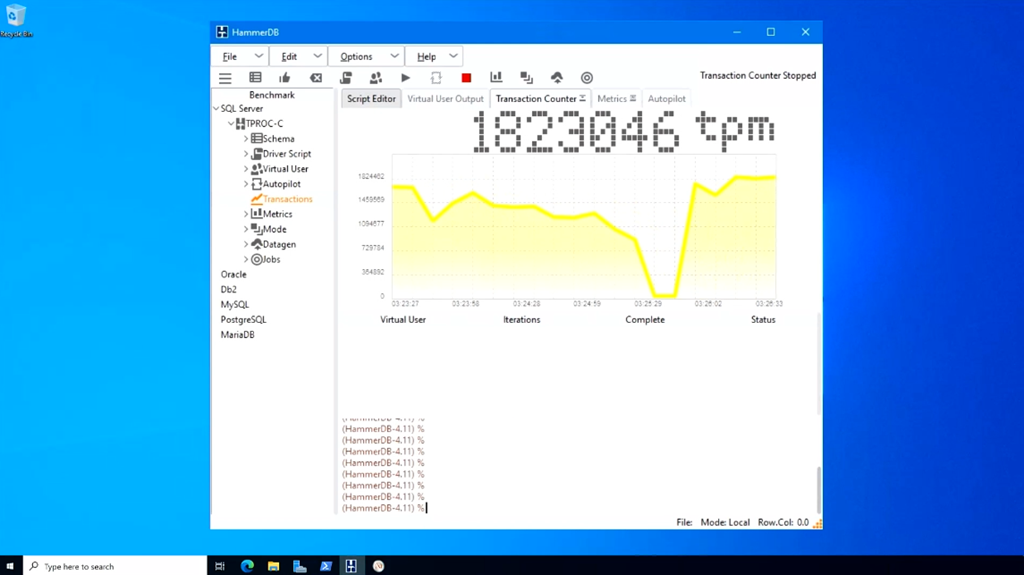The image size is (1024, 575).
Task: Toggle the red Transaction Counter stop button
Action: coord(466,78)
